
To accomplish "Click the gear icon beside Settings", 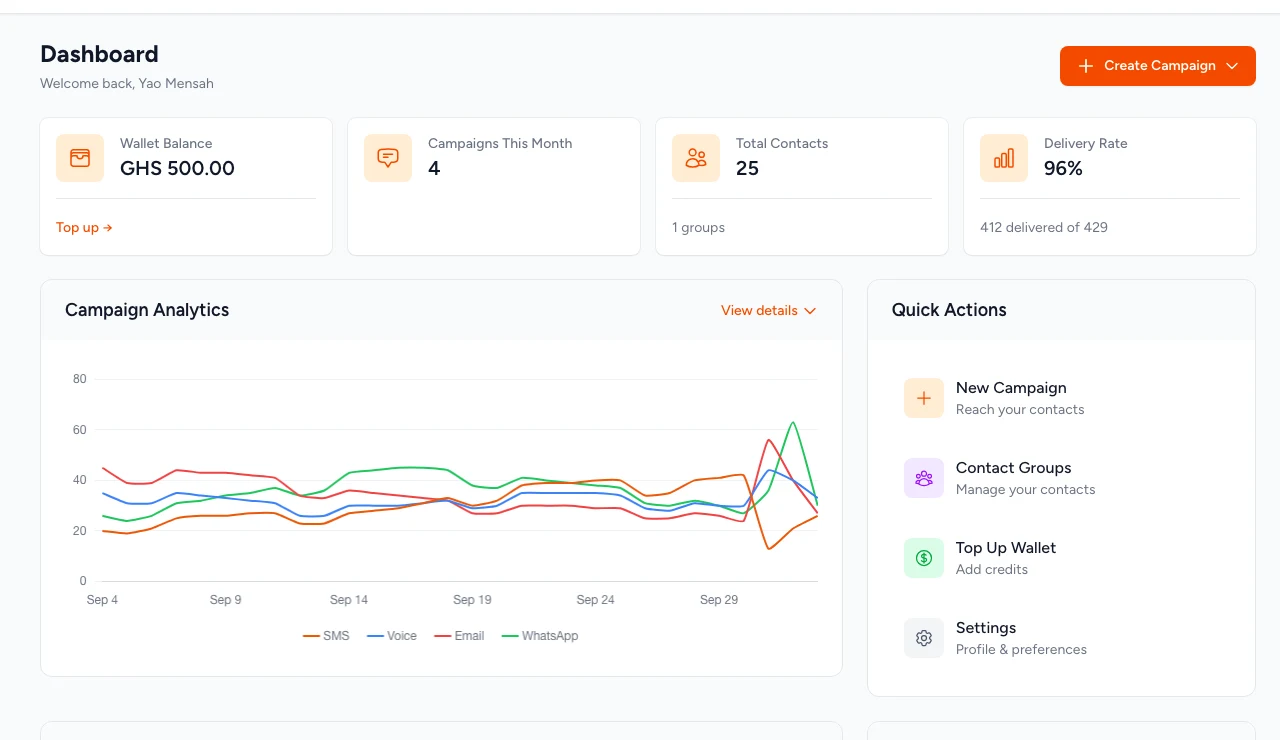I will pos(924,638).
